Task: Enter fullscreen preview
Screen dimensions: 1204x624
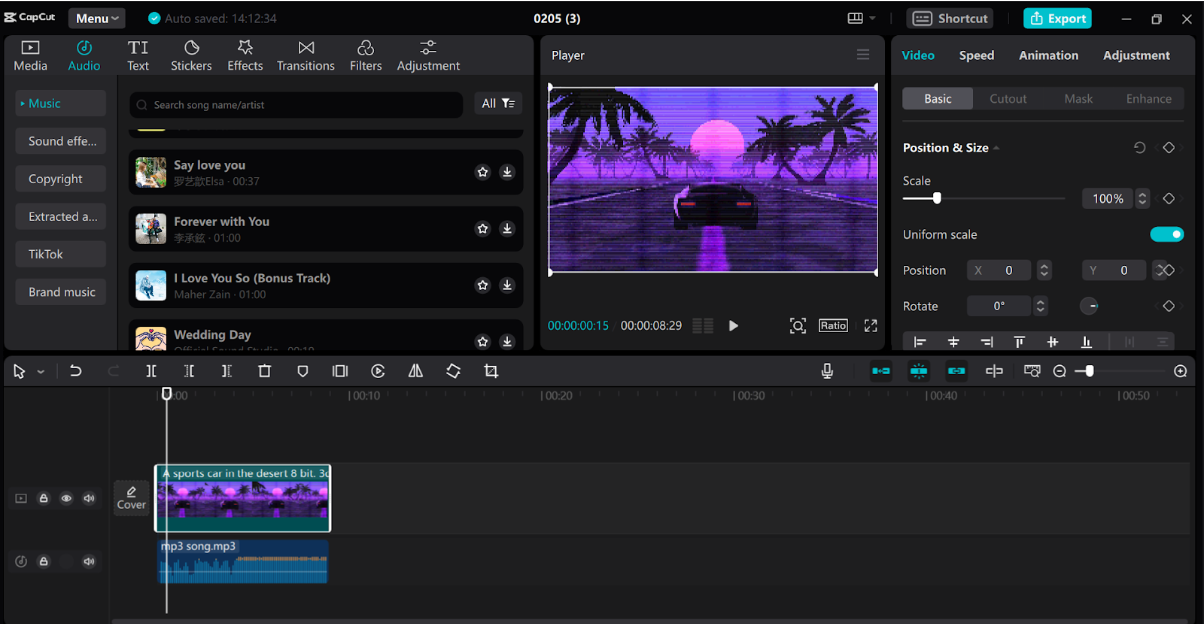Action: [x=871, y=326]
